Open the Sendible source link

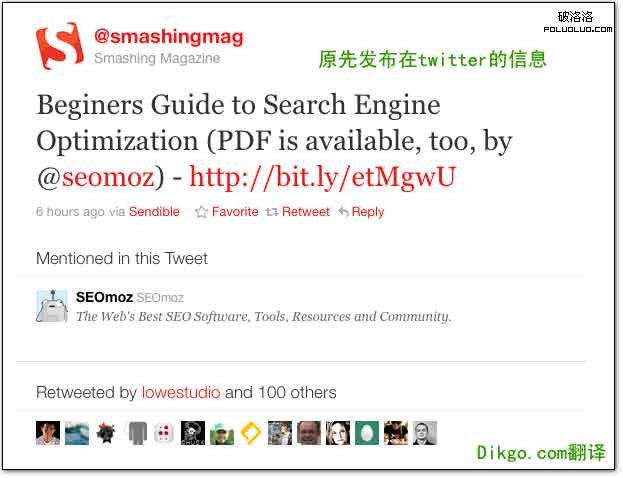click(154, 211)
